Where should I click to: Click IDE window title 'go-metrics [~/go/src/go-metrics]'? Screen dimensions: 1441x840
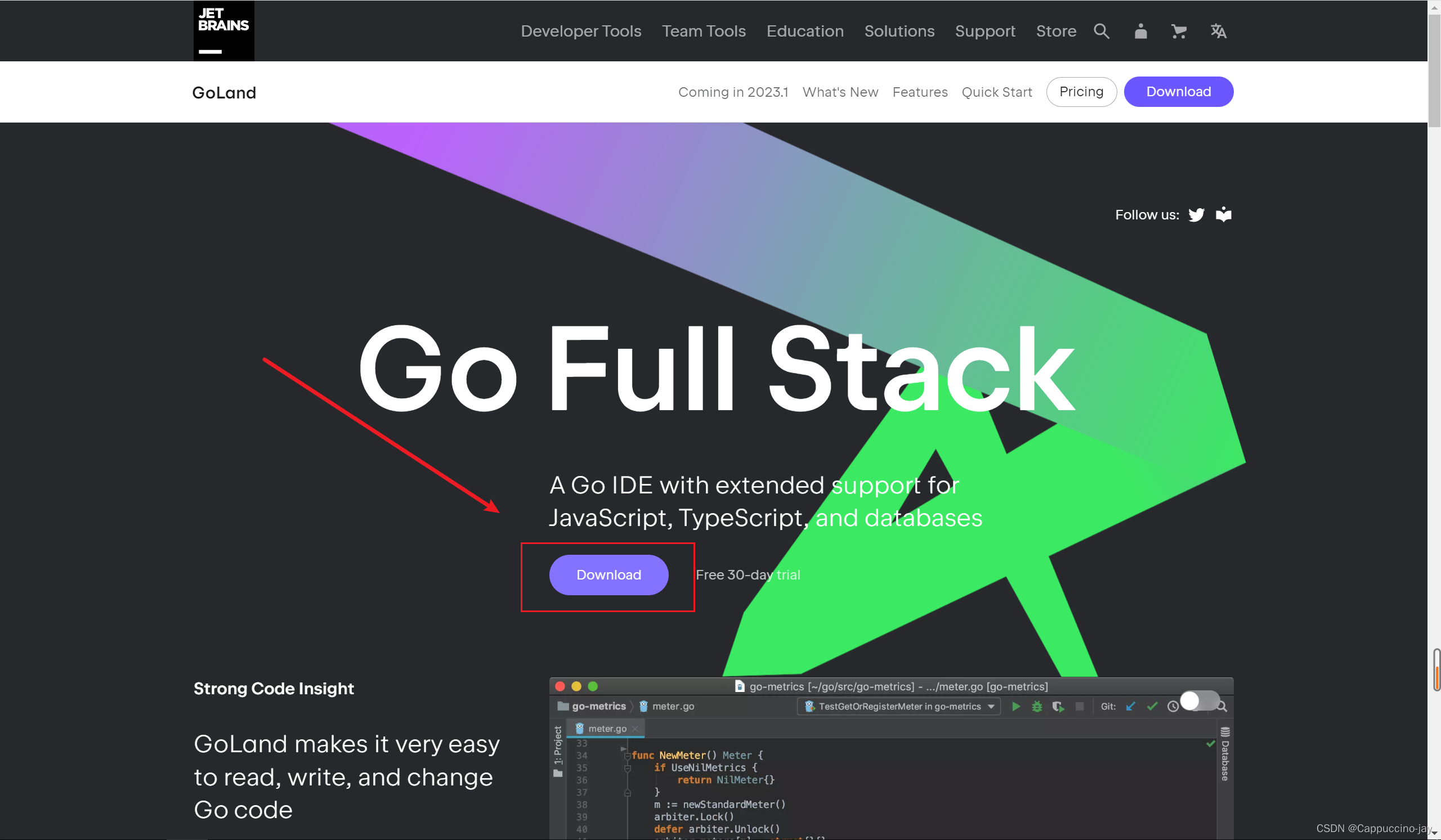(832, 687)
